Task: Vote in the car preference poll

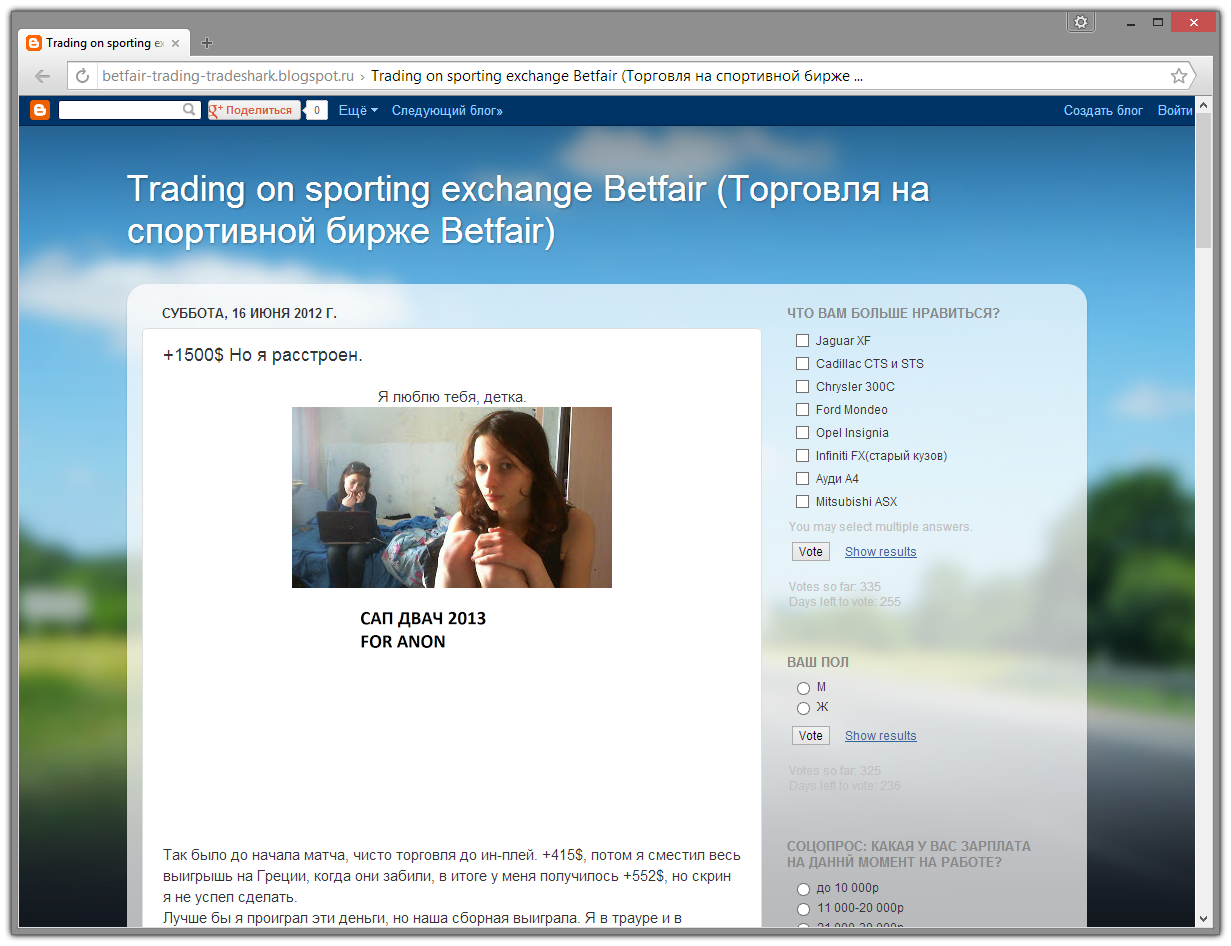Action: tap(811, 552)
